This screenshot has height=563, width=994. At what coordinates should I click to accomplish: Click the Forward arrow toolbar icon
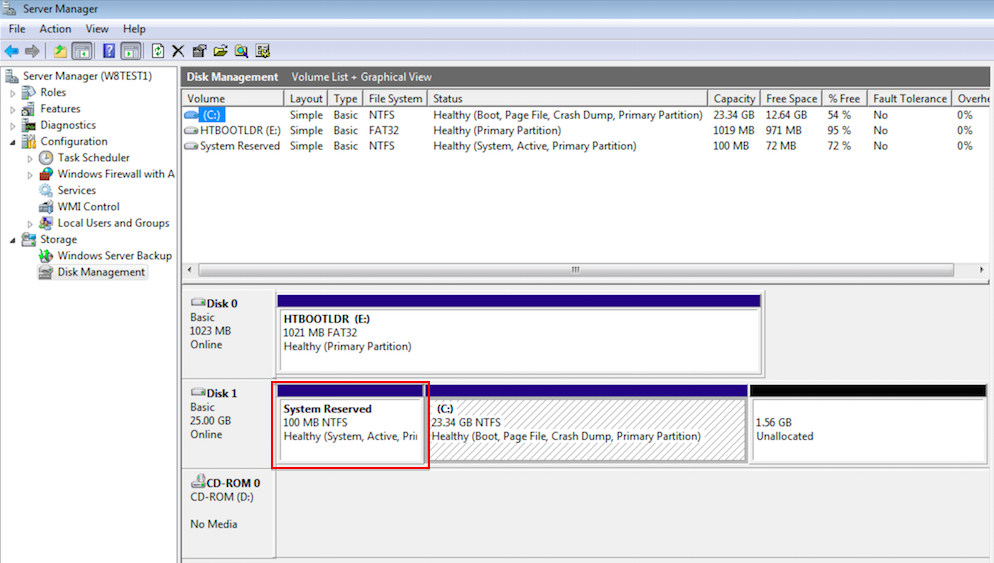(x=32, y=51)
